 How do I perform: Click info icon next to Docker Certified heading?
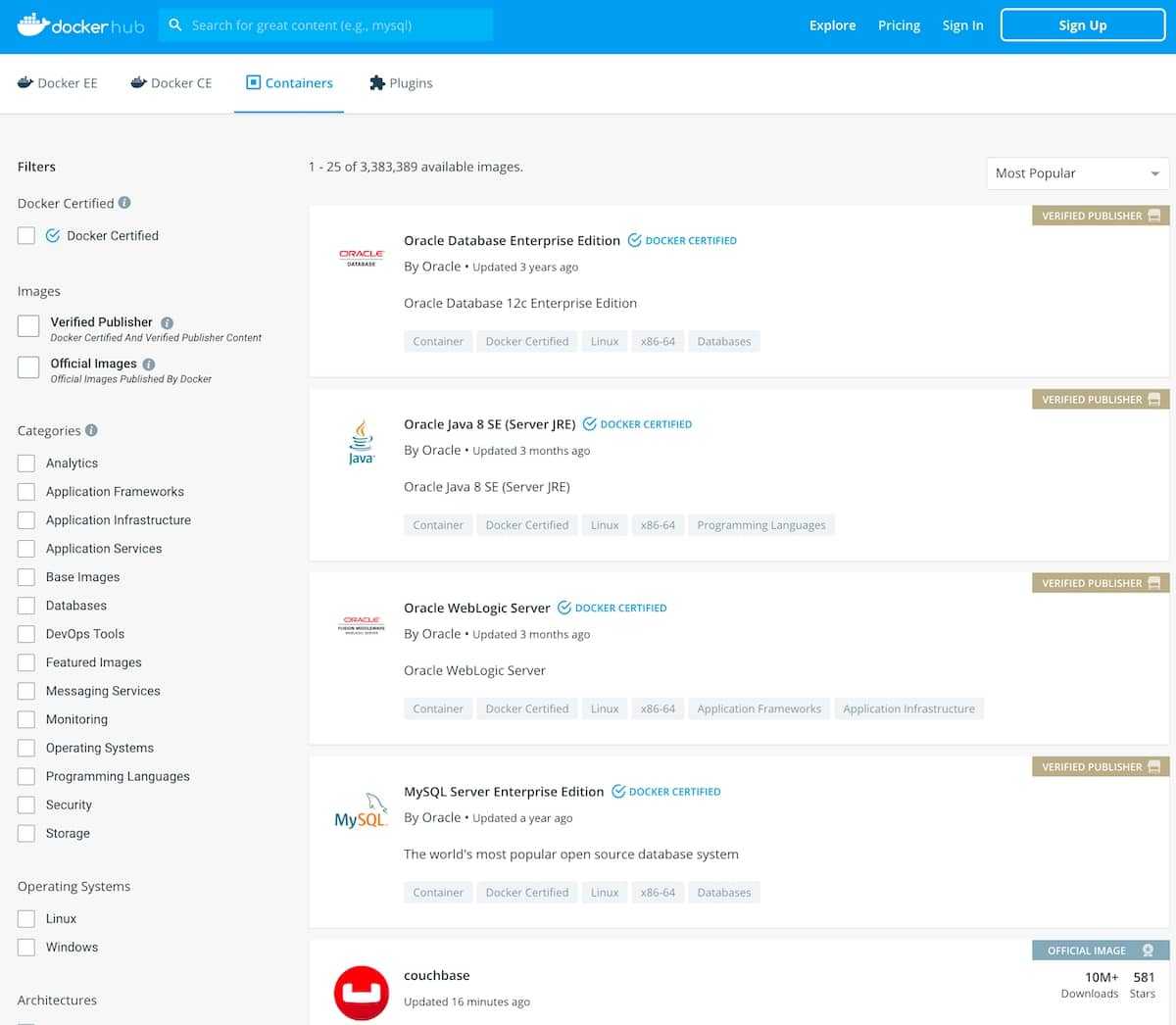point(124,203)
